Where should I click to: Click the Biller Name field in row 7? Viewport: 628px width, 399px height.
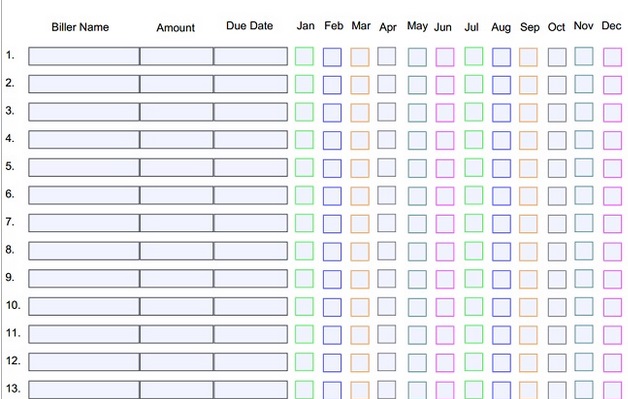(x=84, y=223)
